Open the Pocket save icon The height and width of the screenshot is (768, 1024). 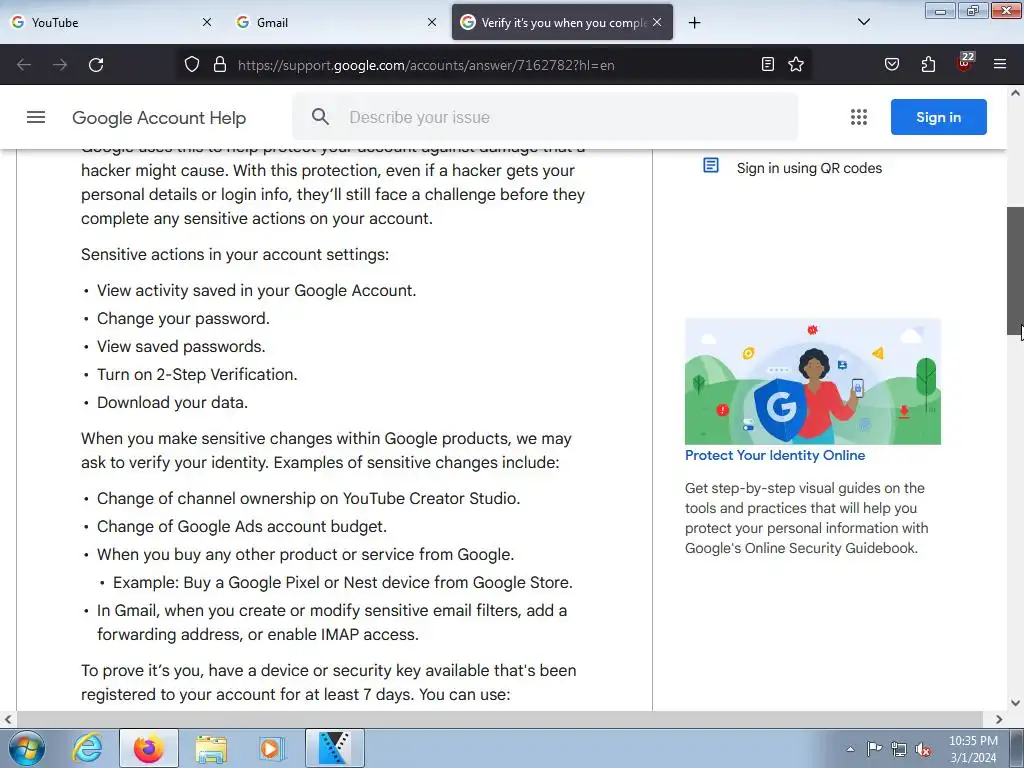coord(892,64)
